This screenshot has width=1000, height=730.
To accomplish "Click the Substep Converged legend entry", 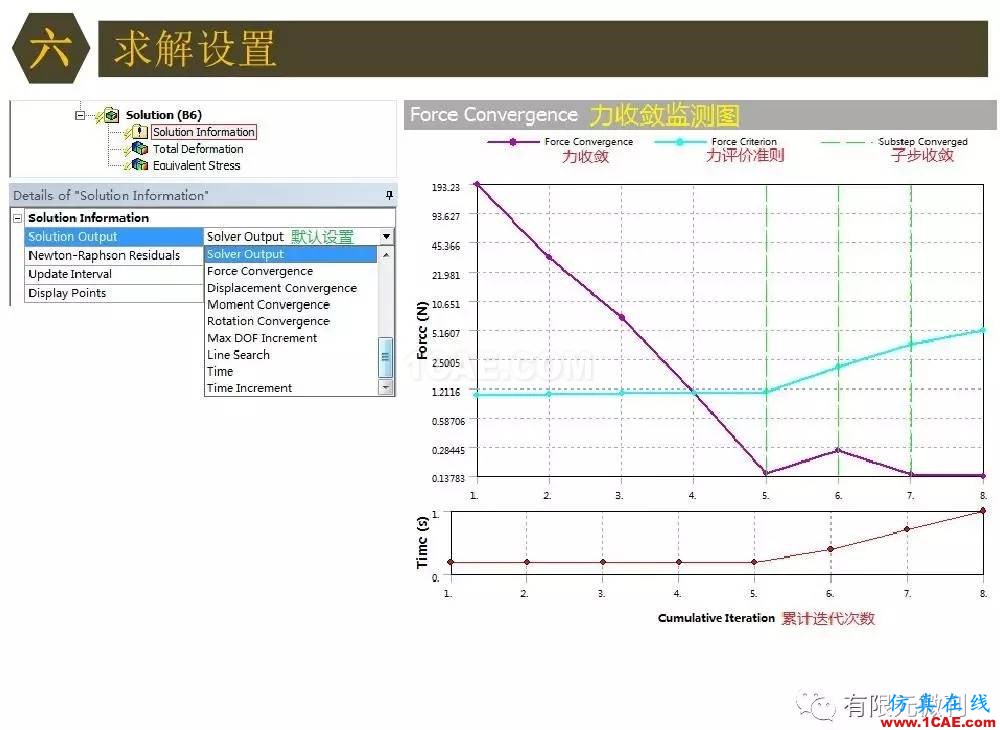I will 894,142.
